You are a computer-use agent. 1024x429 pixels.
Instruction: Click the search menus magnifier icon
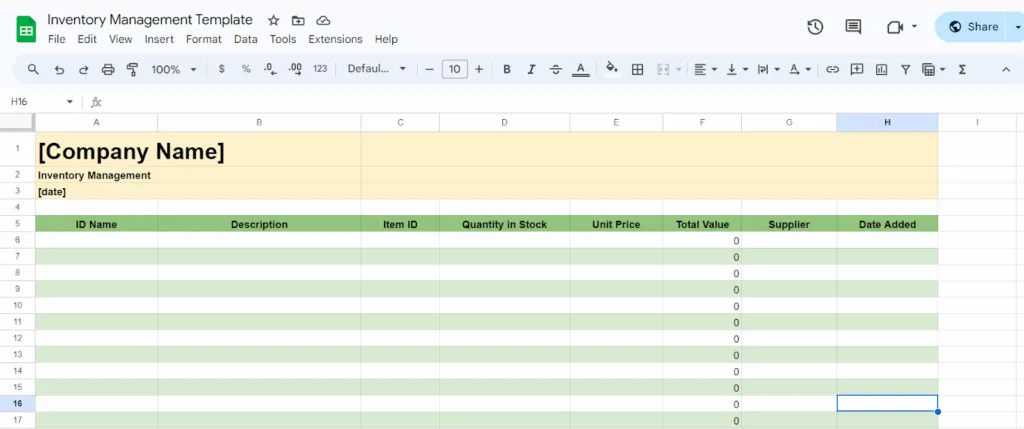point(33,69)
